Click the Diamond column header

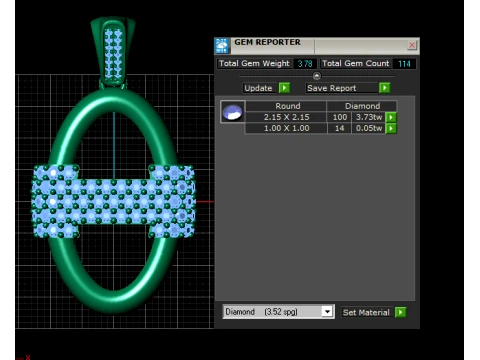click(362, 106)
